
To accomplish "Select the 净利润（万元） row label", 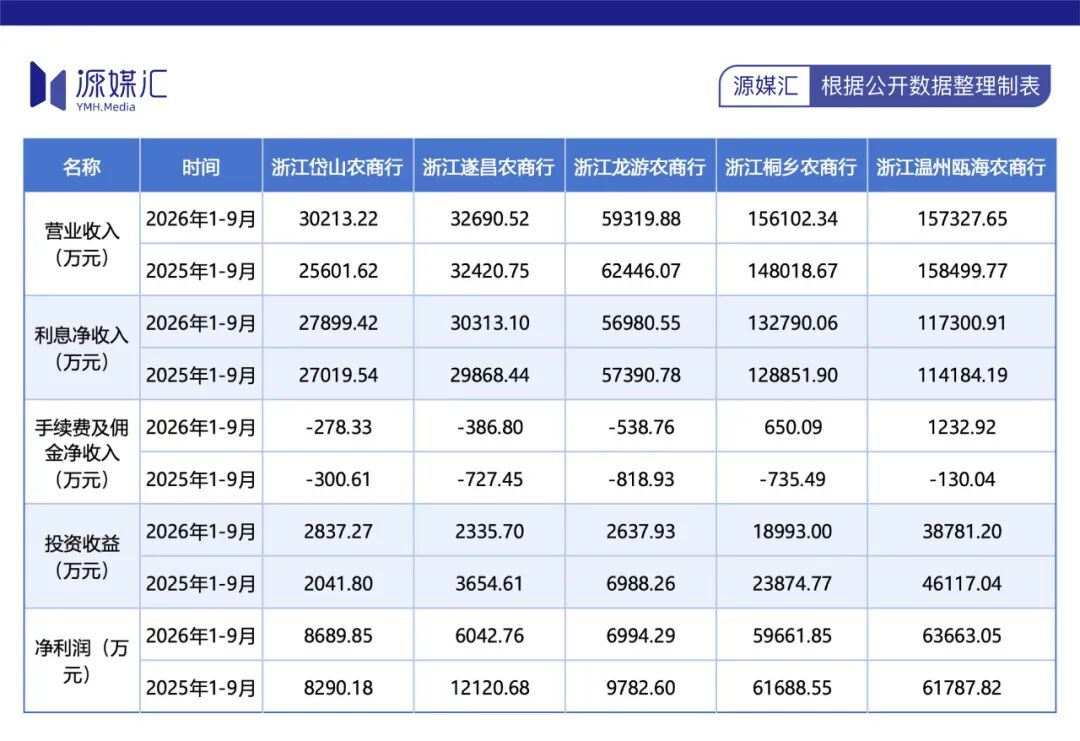I will (x=82, y=660).
